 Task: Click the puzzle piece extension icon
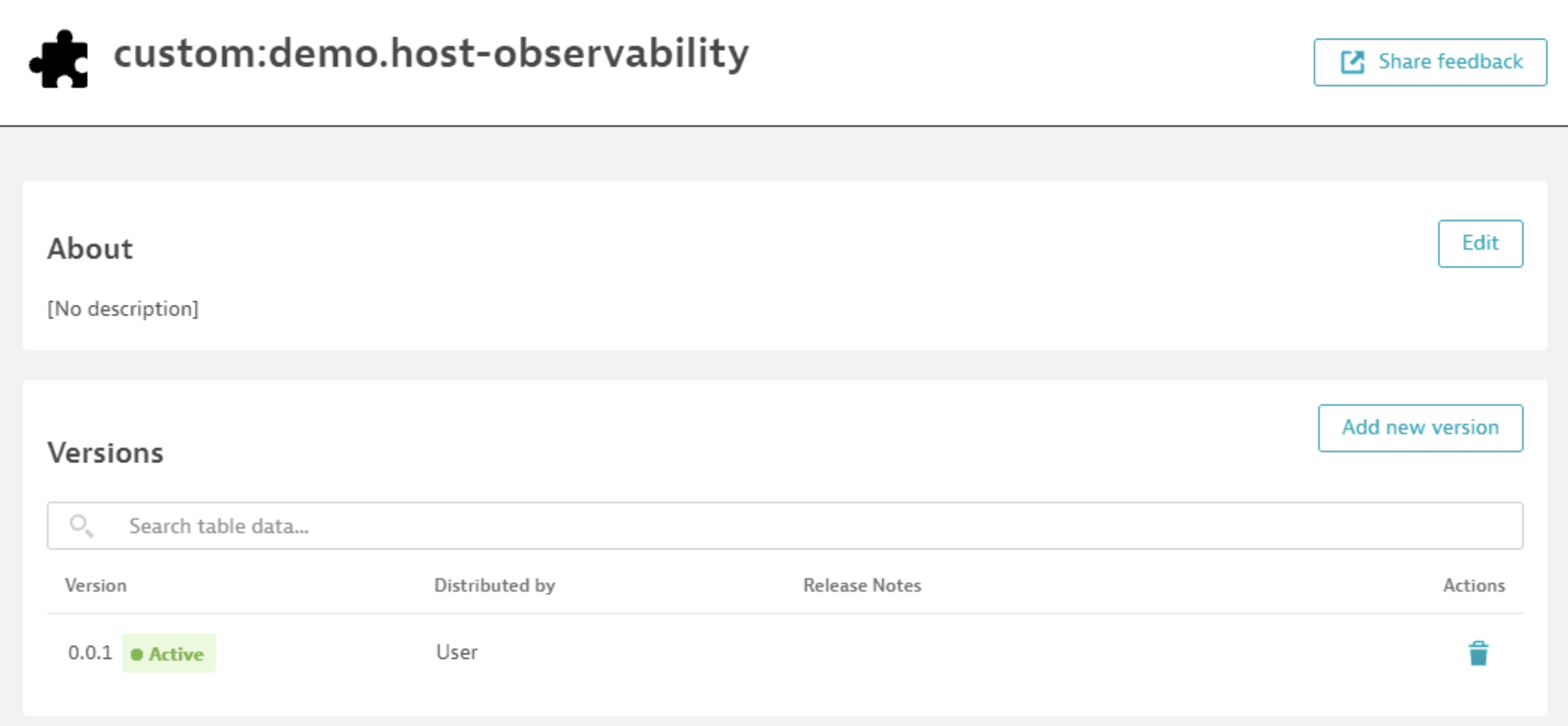click(x=59, y=59)
